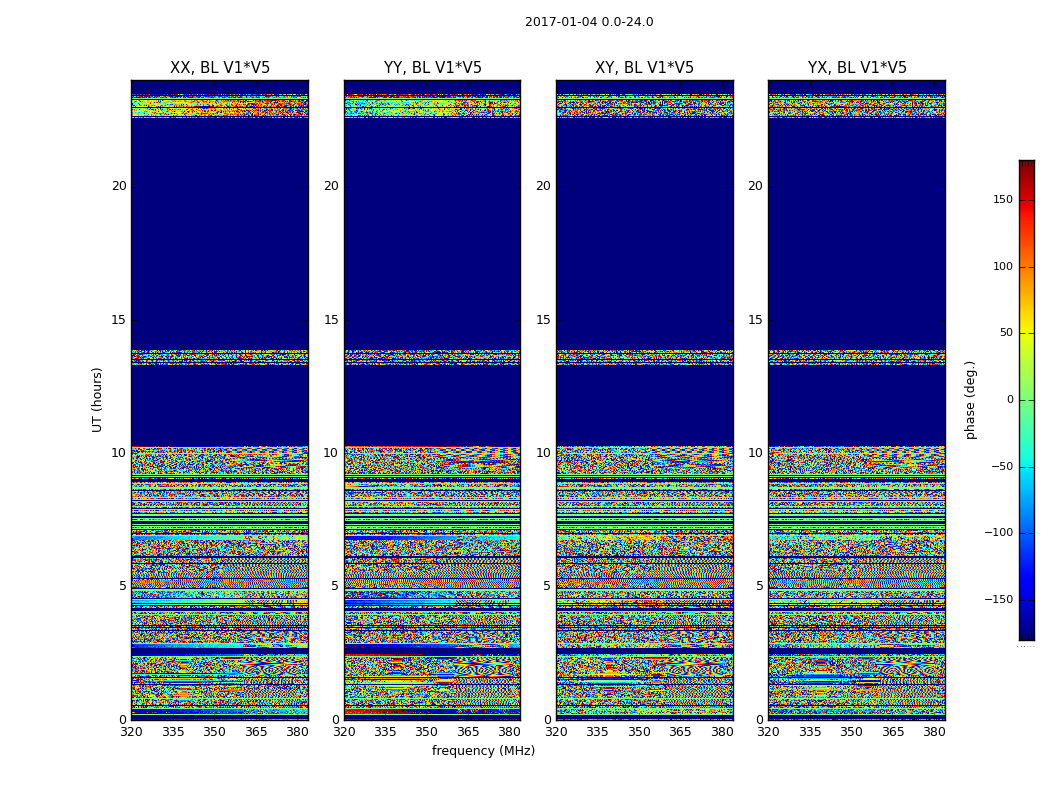Click the x-tick 365 under YY panel

(x=468, y=732)
